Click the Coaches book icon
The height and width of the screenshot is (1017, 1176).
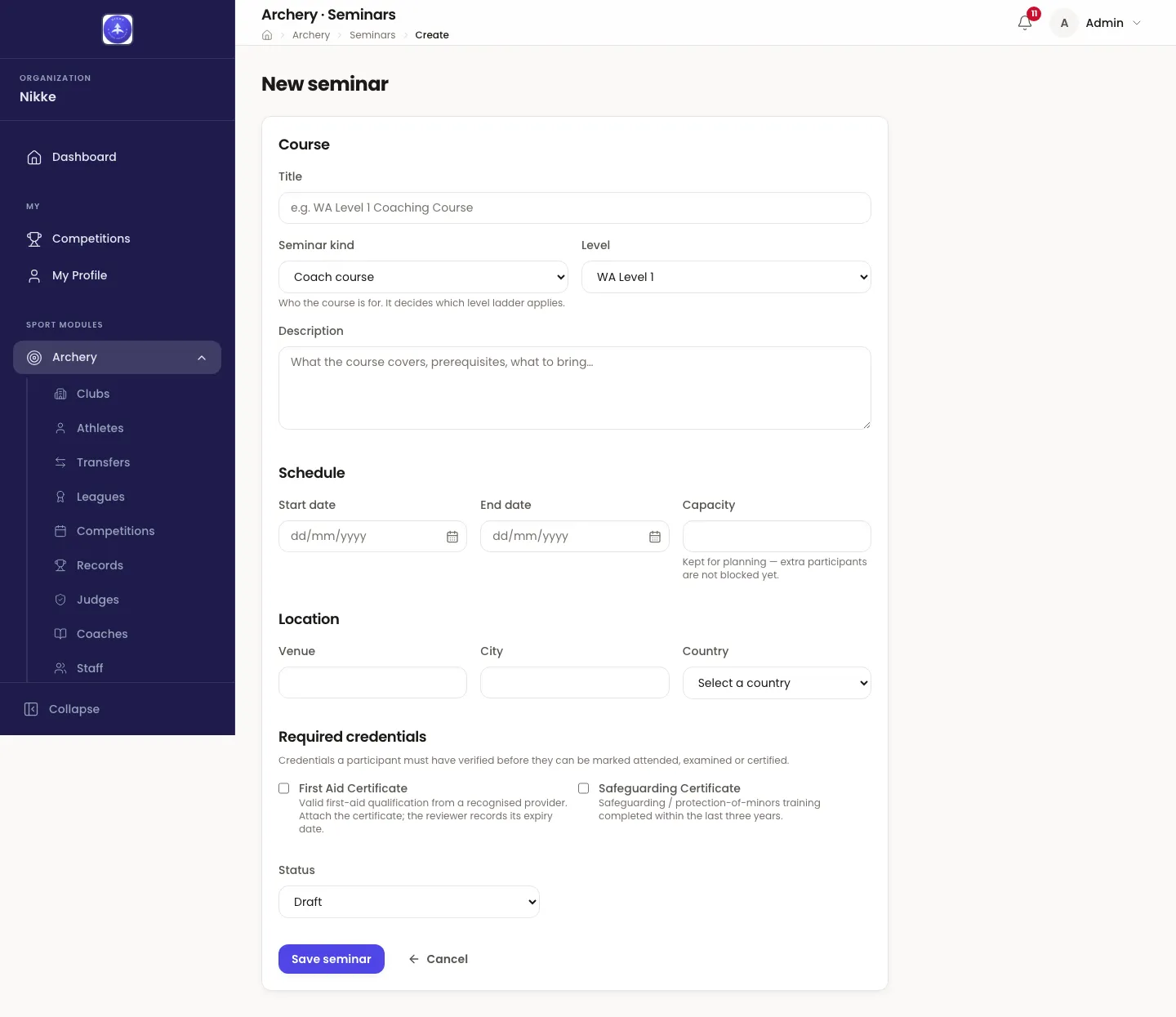pyautogui.click(x=60, y=634)
